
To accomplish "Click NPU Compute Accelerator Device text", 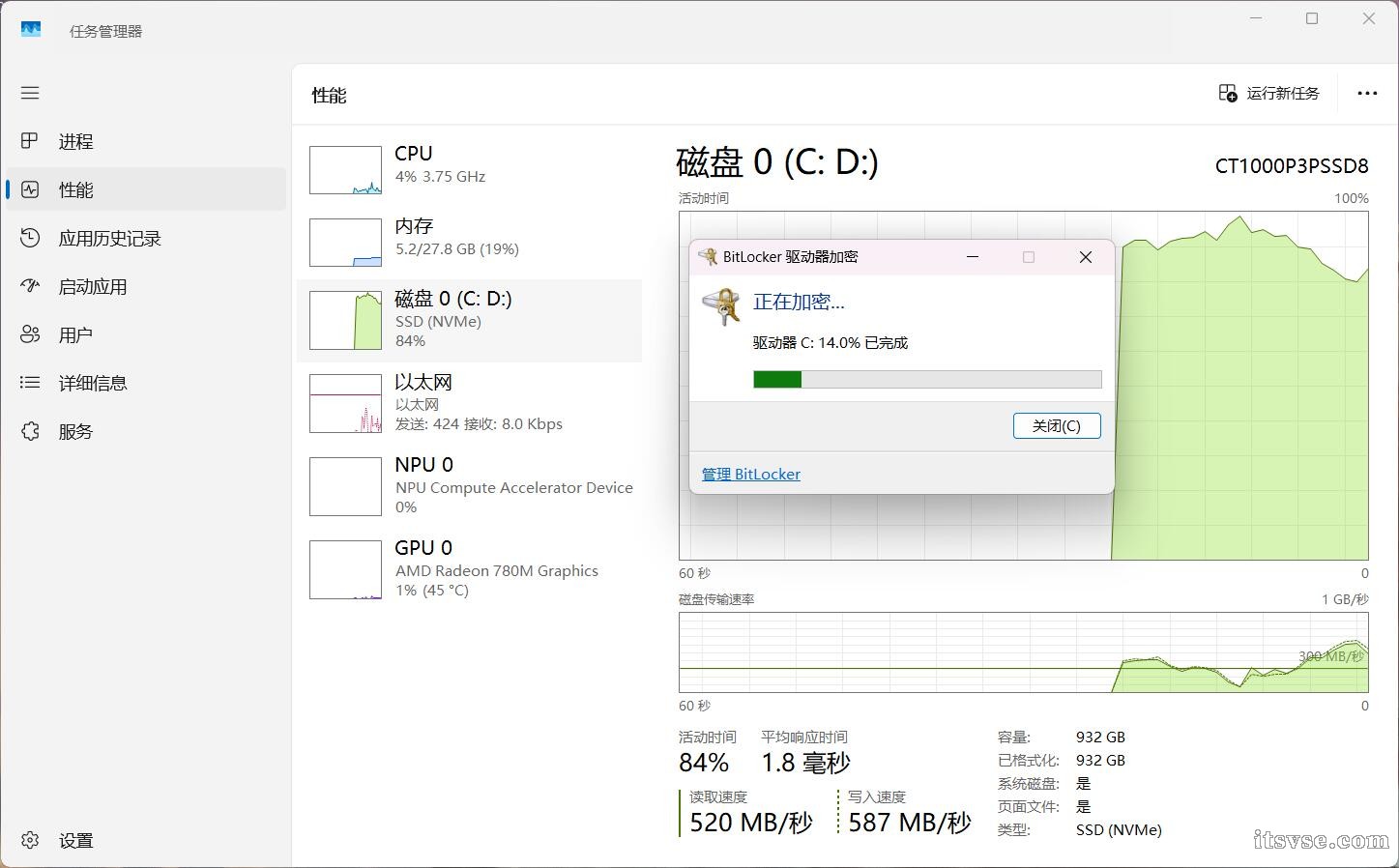I will [514, 488].
